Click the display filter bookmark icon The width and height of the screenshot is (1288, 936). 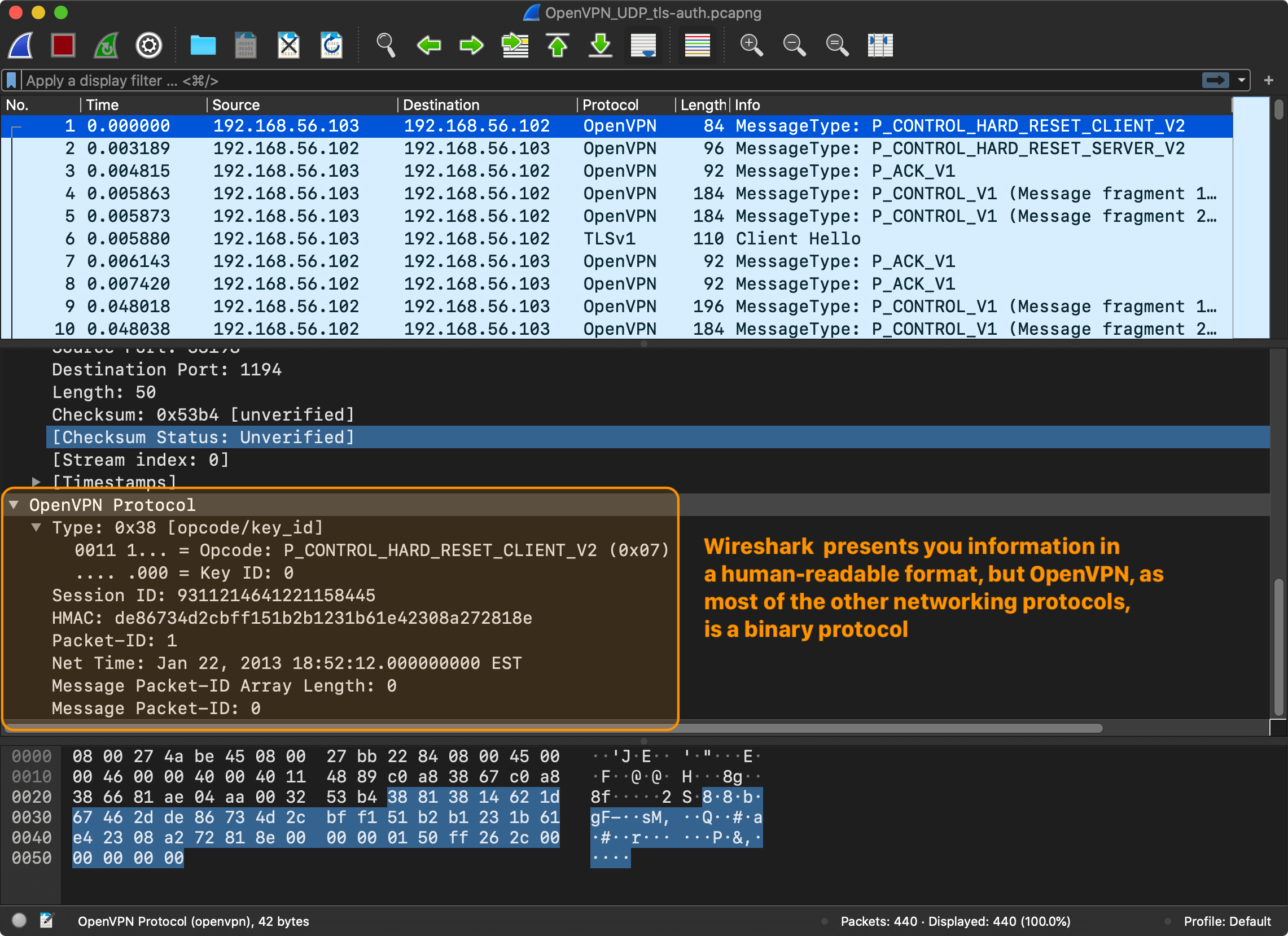(x=11, y=81)
